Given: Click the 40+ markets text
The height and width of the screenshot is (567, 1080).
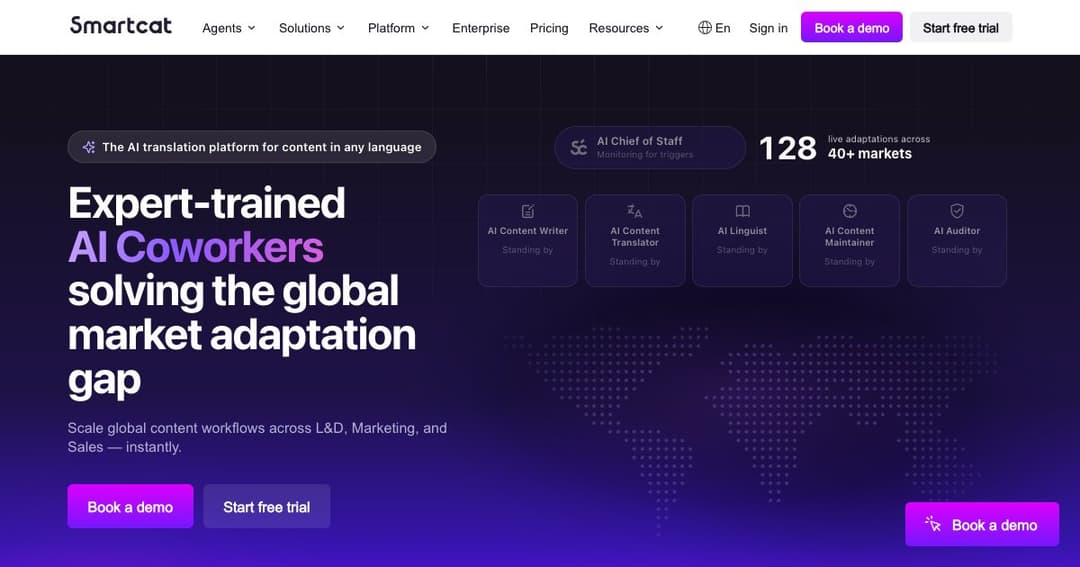Looking at the screenshot, I should (870, 154).
